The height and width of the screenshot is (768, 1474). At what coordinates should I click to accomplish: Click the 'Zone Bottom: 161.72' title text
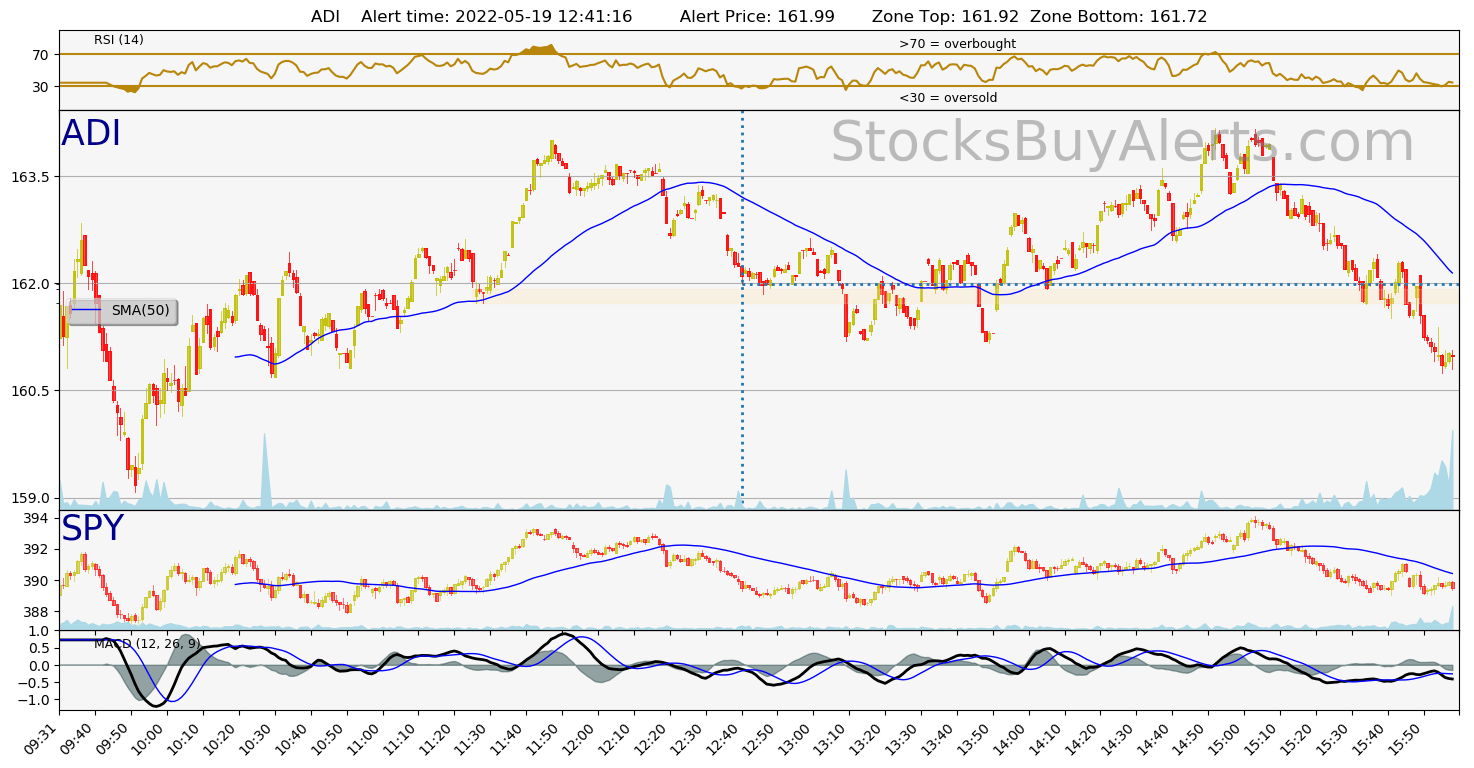pyautogui.click(x=1118, y=17)
